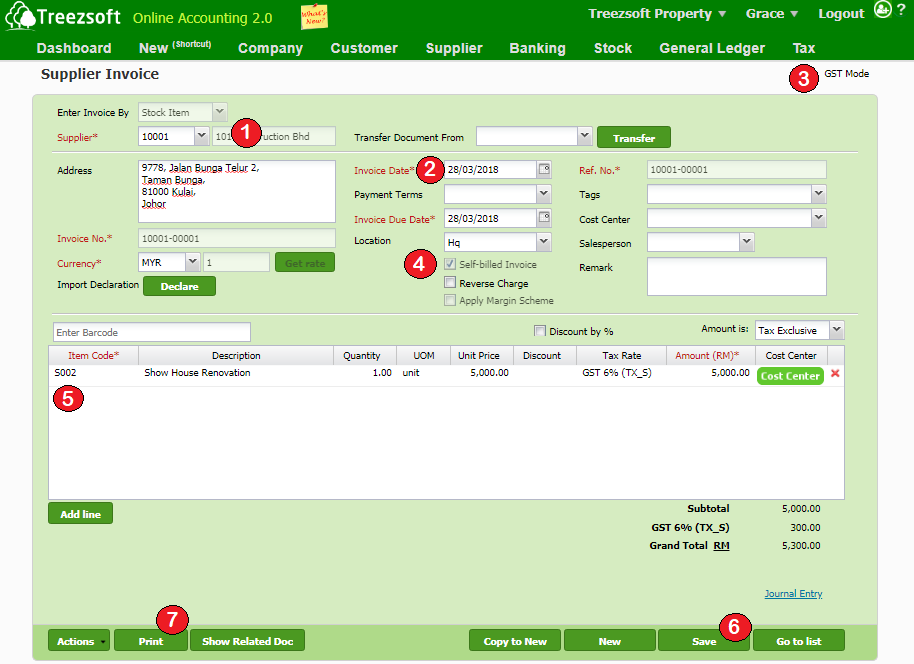
Task: Open the Cost Center dropdown in header
Action: [x=818, y=218]
